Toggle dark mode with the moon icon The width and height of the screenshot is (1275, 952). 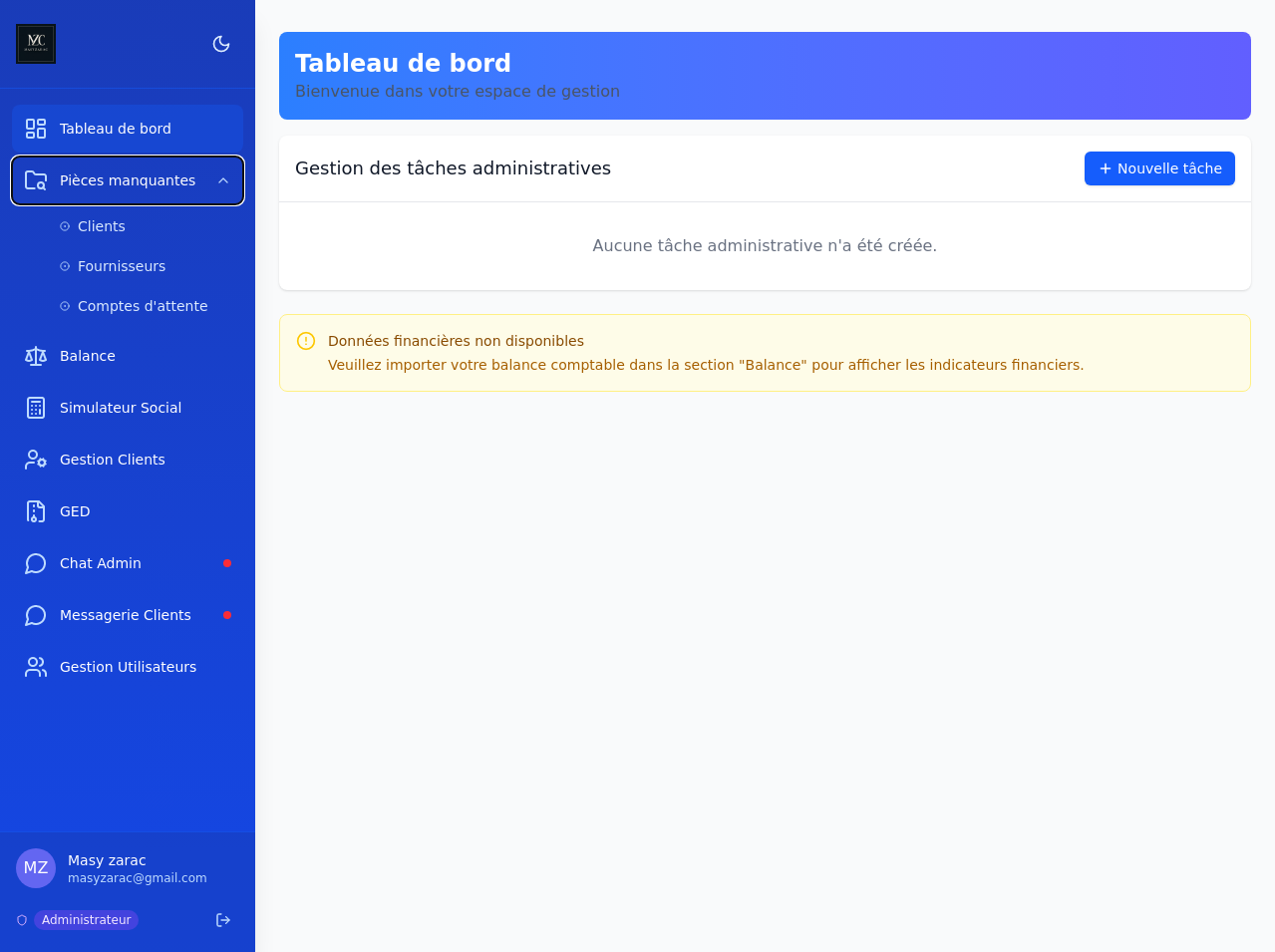(220, 44)
